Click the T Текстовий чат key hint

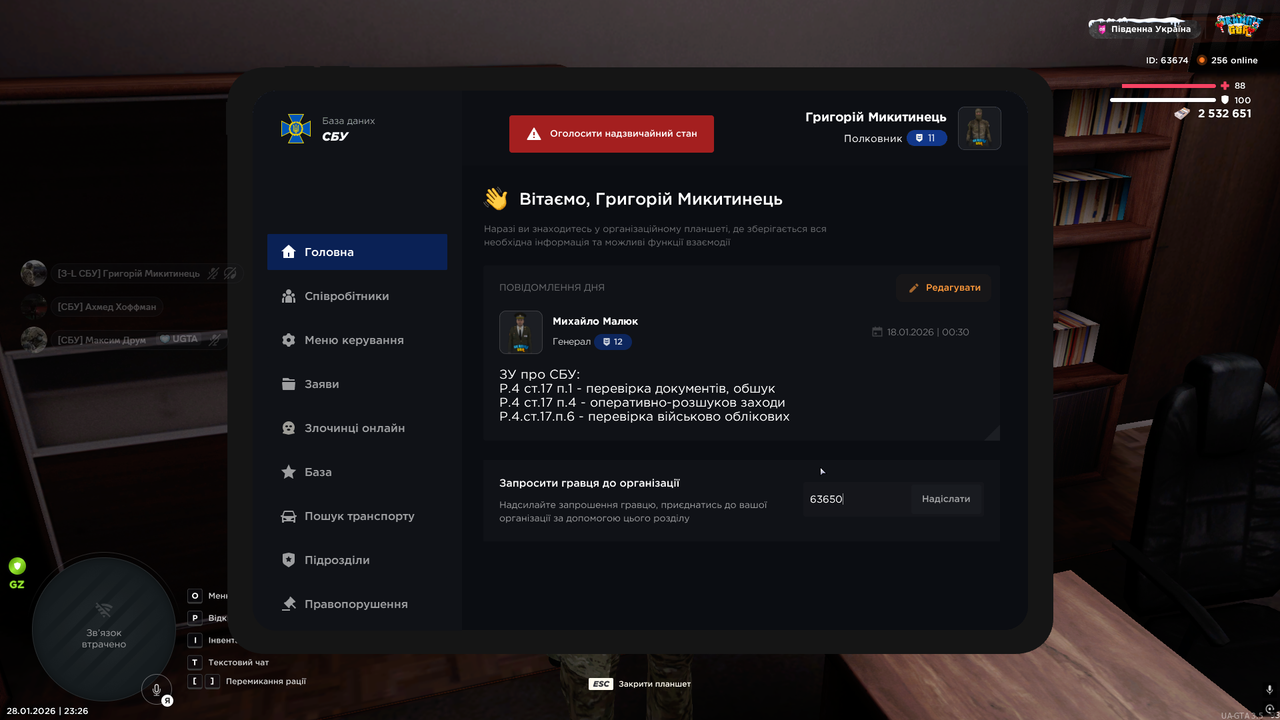[x=229, y=662]
